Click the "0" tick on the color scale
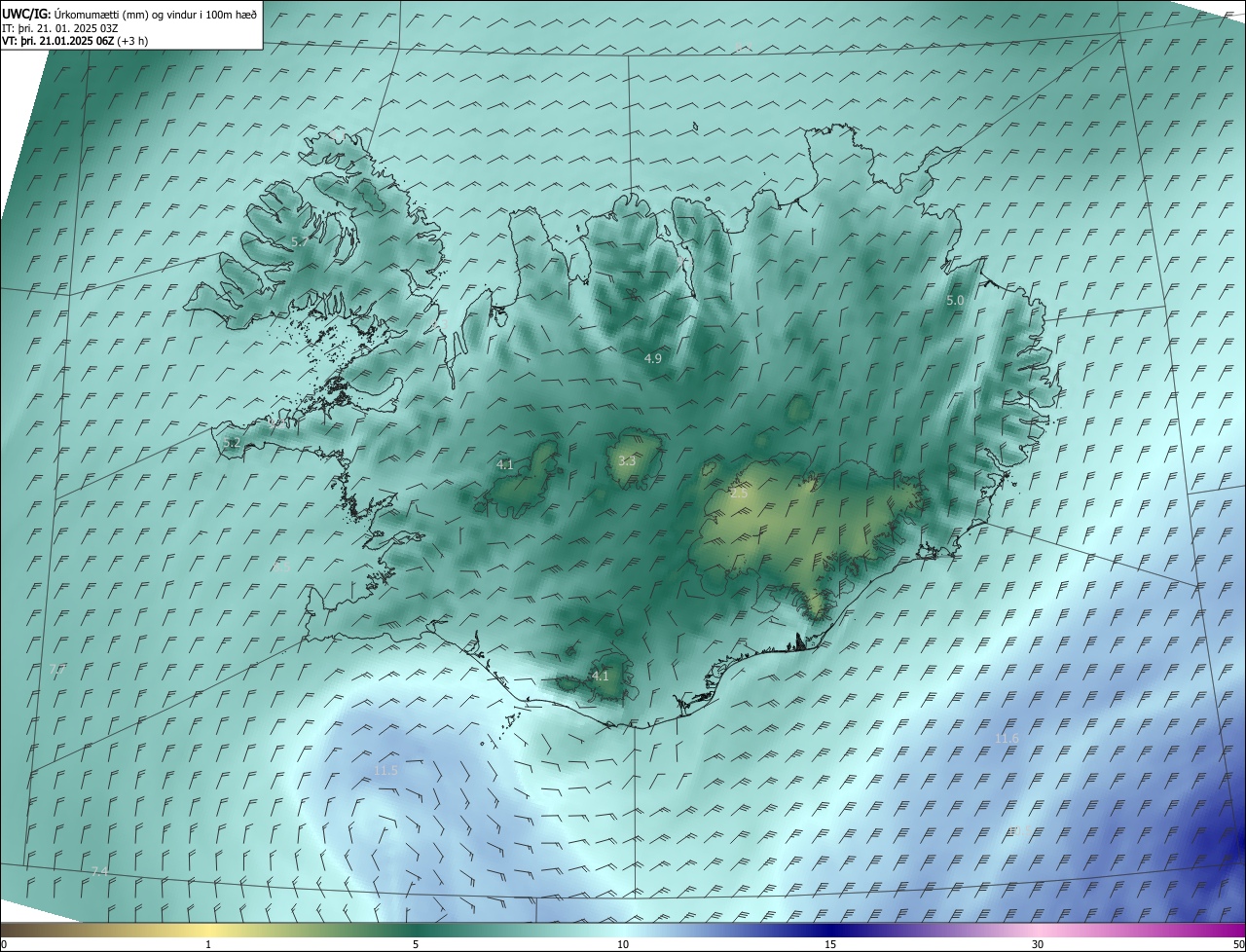The image size is (1246, 952). coord(4,944)
